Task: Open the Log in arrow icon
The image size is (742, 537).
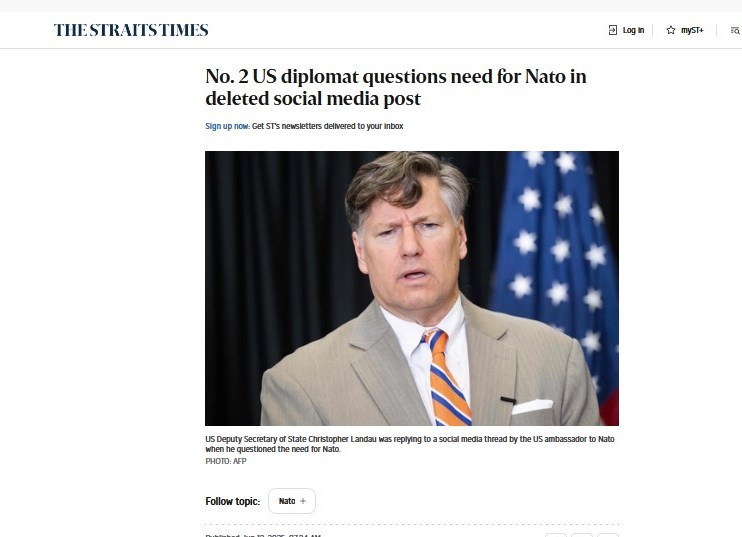Action: tap(613, 30)
